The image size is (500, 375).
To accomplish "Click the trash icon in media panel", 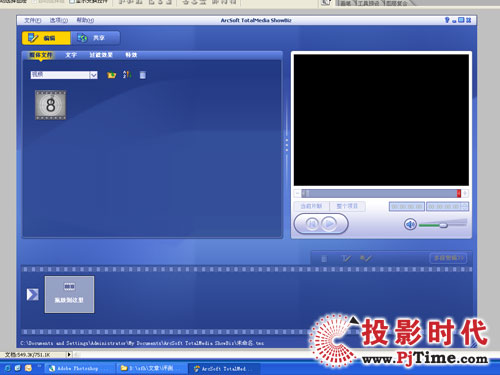I will pyautogui.click(x=142, y=75).
